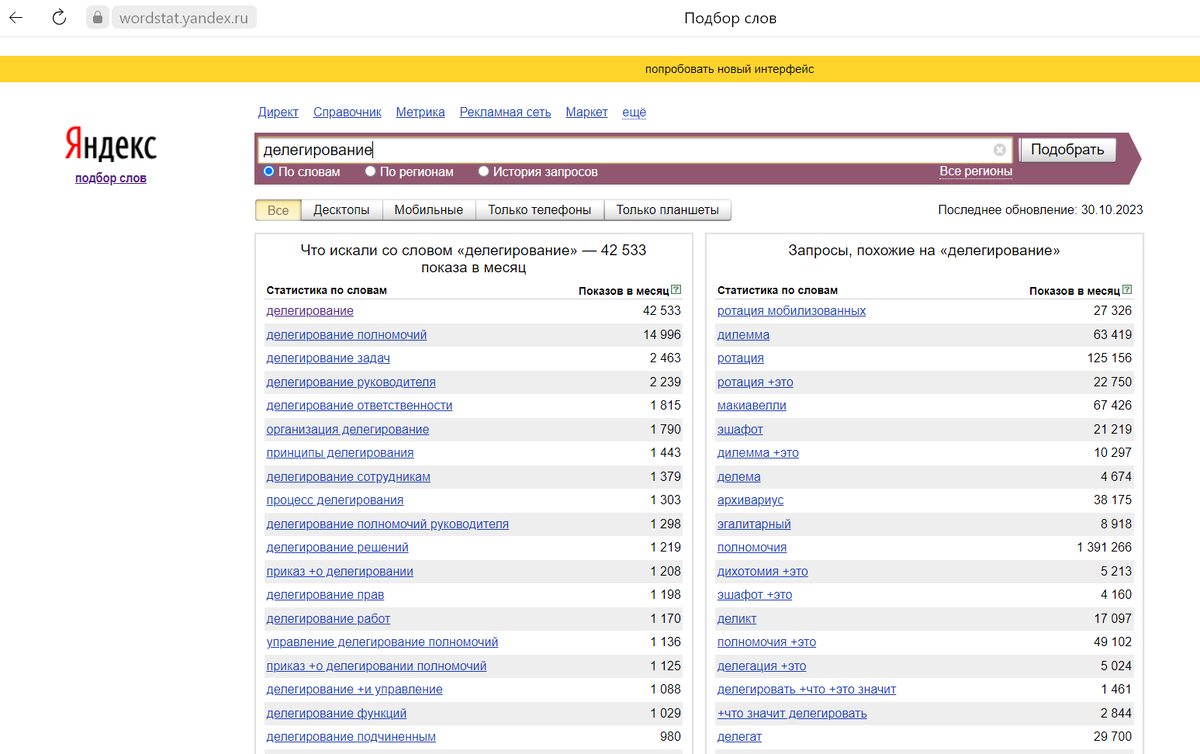Open the организация делегирование query
The width and height of the screenshot is (1200, 754).
point(347,429)
